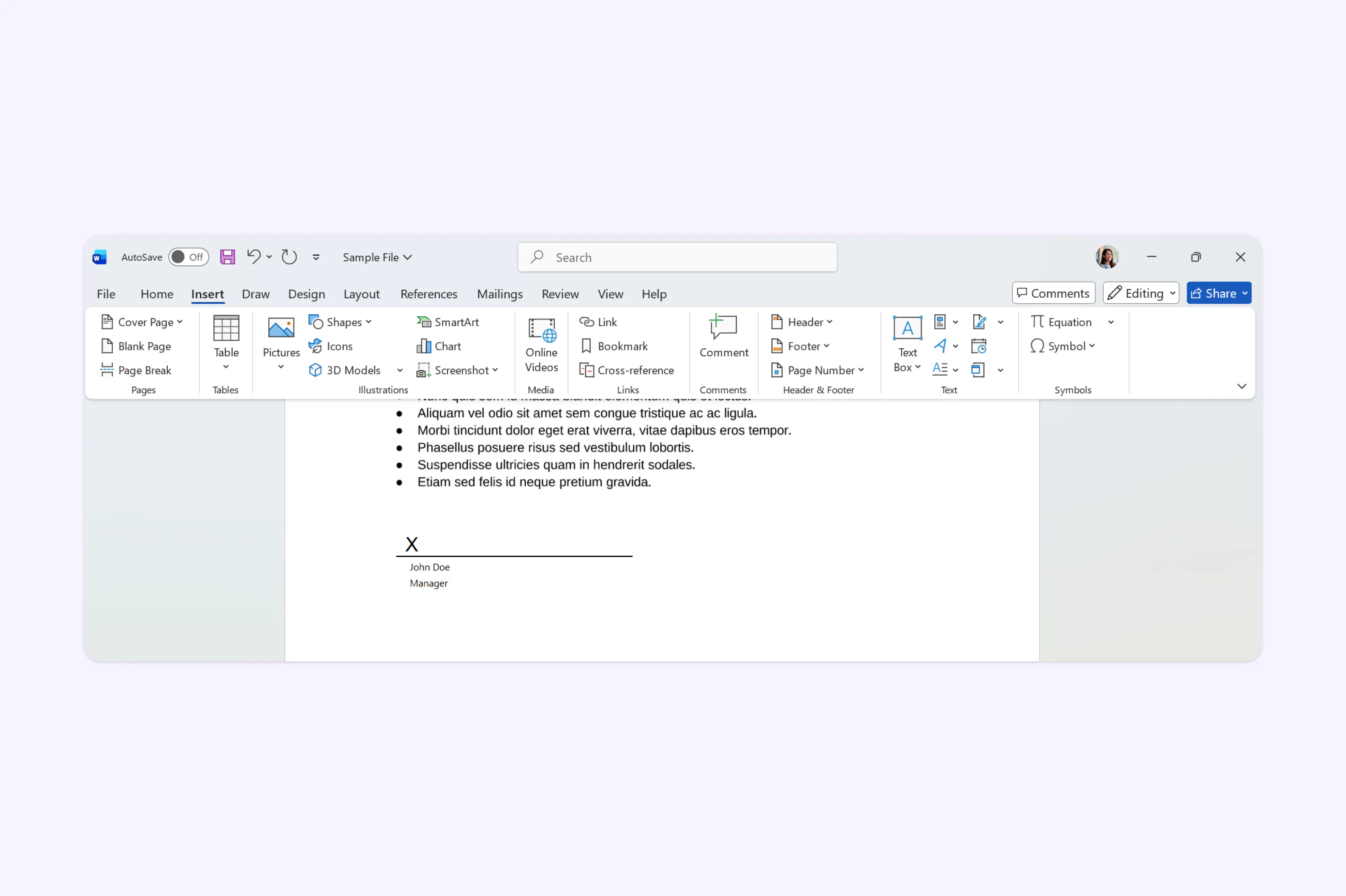Click in the Search box
The height and width of the screenshot is (896, 1346).
coord(677,258)
